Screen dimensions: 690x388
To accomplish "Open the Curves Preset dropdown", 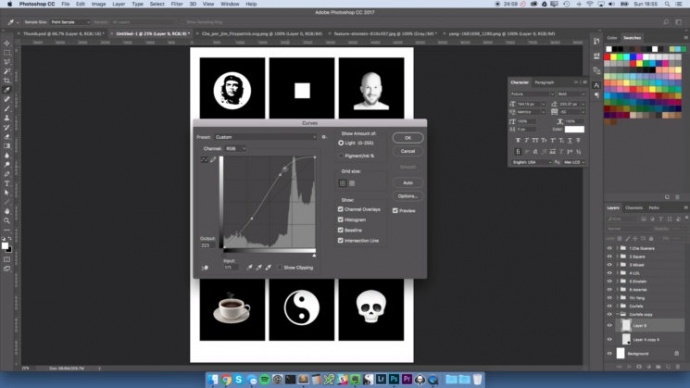I will click(265, 137).
